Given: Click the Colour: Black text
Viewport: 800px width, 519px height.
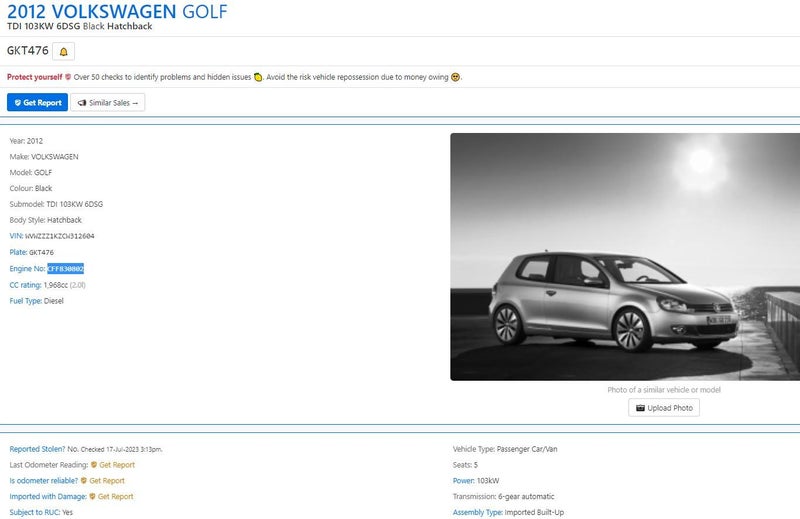Looking at the screenshot, I should (31, 188).
